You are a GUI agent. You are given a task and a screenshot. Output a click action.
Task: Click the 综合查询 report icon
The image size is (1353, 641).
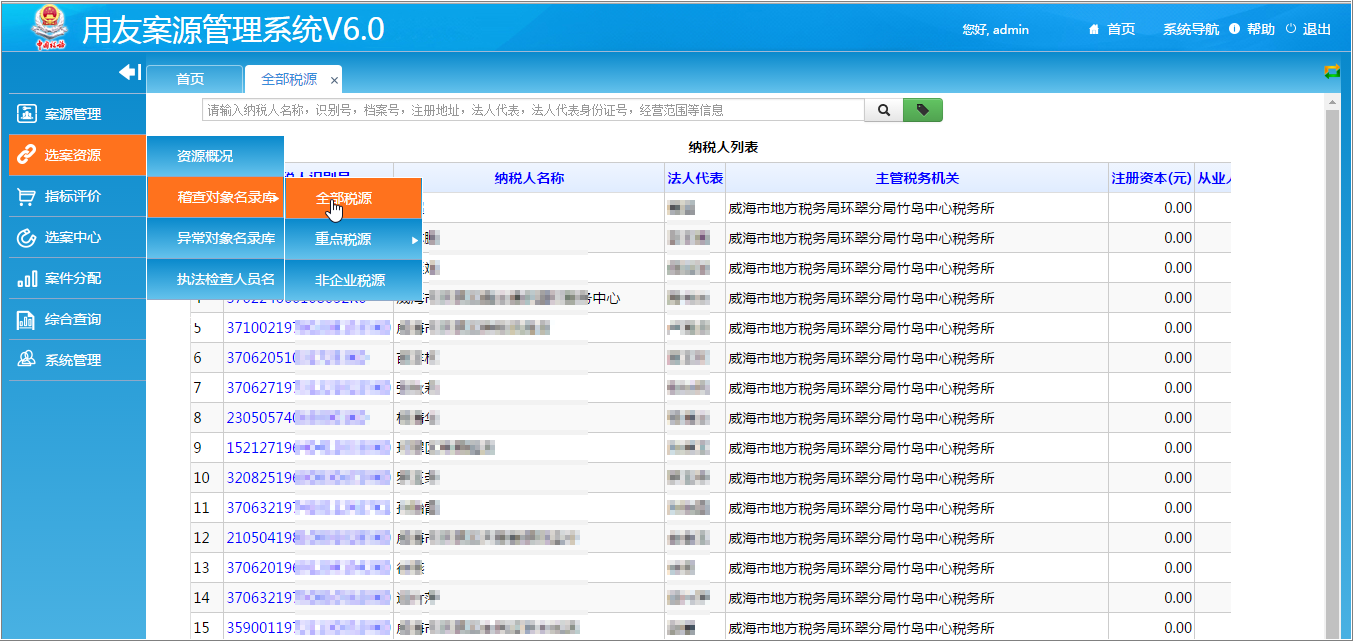click(26, 319)
